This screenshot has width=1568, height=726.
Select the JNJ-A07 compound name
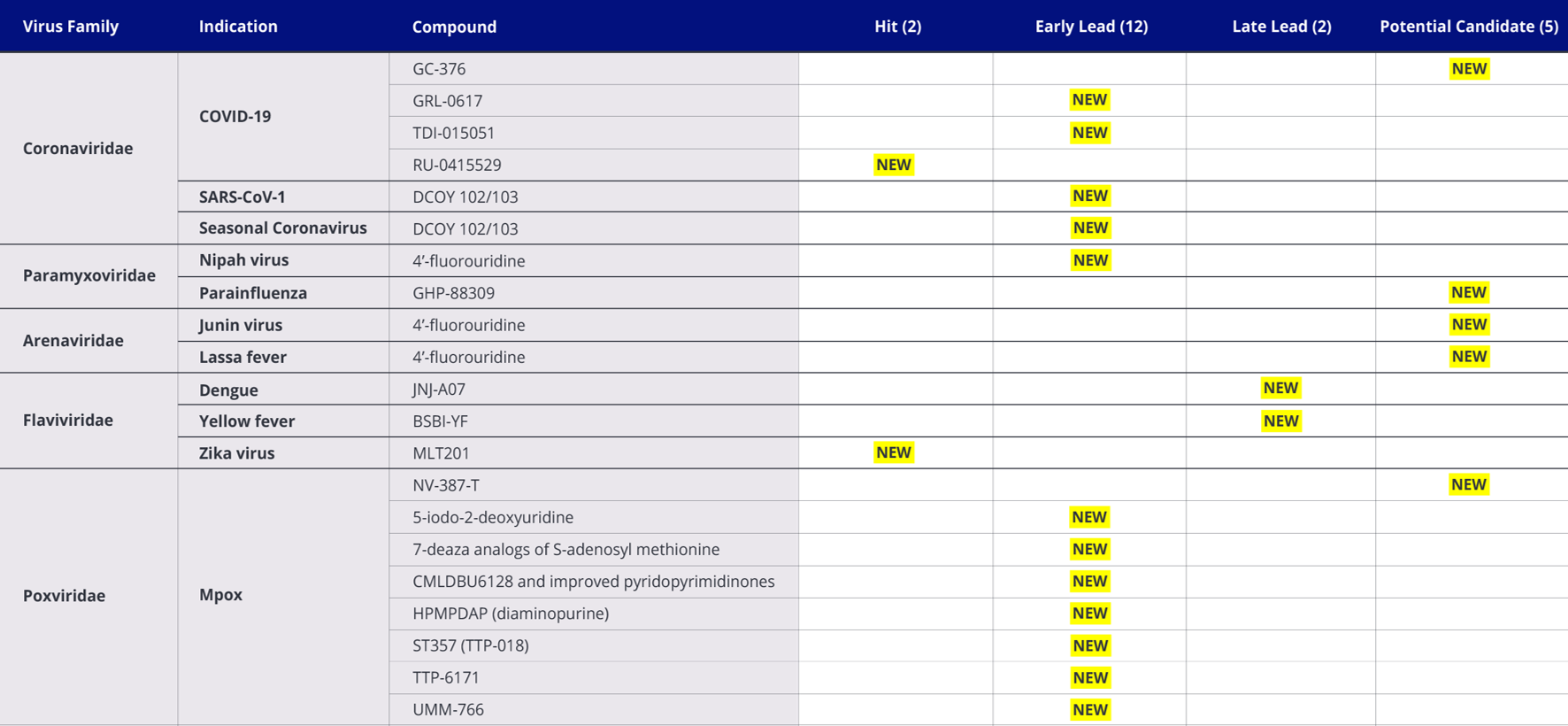tap(439, 390)
